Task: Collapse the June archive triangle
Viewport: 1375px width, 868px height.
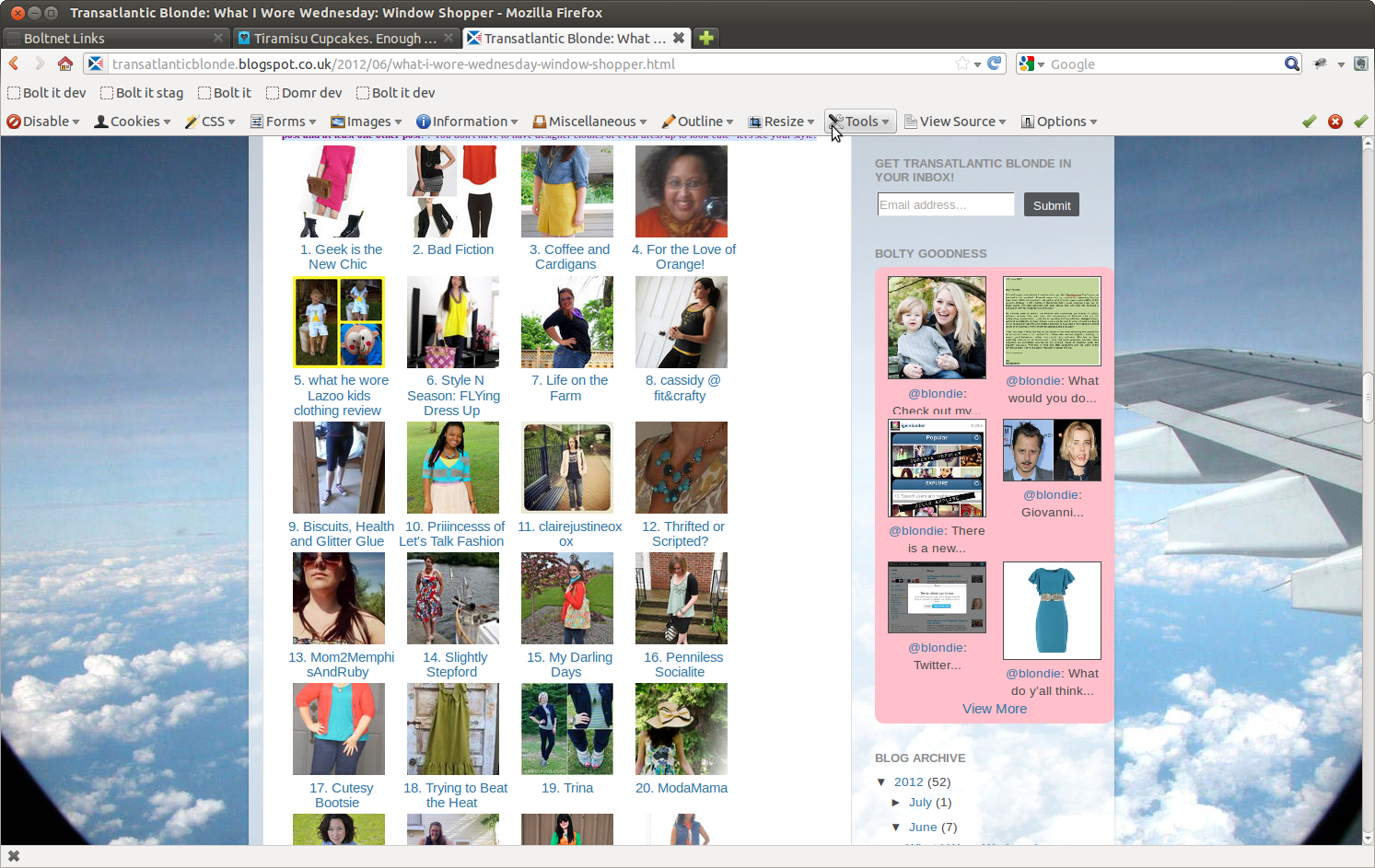Action: (x=896, y=827)
